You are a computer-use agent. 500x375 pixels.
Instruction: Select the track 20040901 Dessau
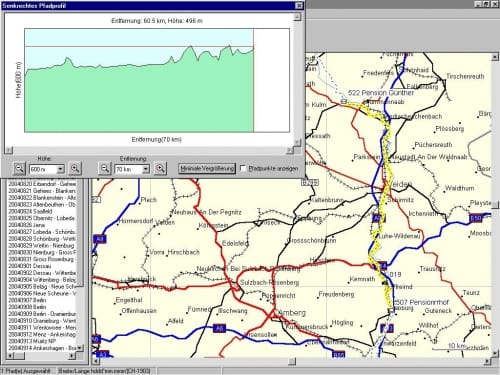(29, 266)
